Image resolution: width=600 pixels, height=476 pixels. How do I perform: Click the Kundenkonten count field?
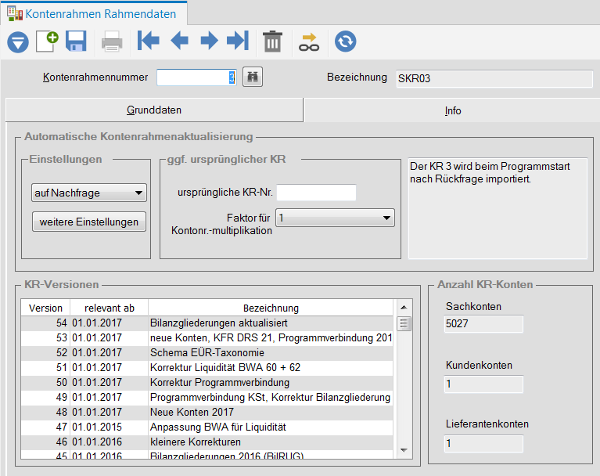(483, 384)
